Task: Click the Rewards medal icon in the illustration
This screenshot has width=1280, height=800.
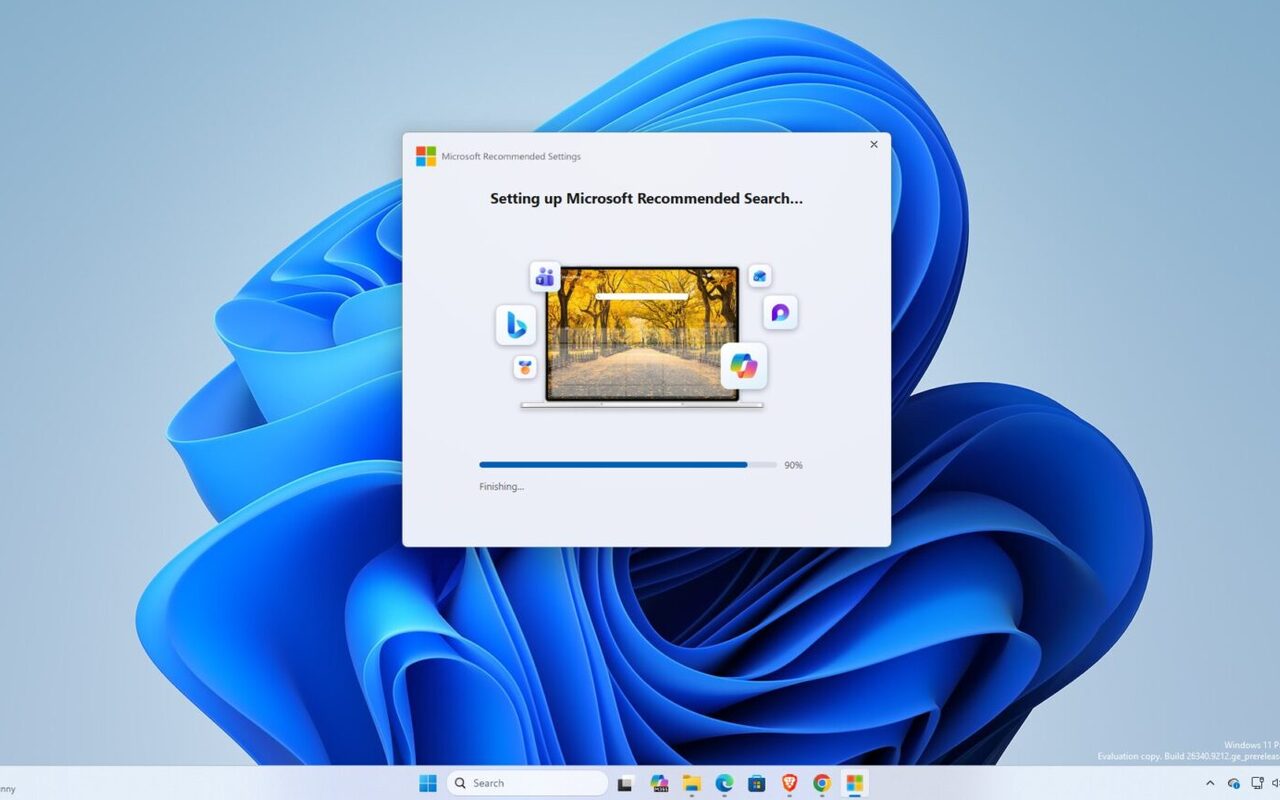Action: [525, 367]
